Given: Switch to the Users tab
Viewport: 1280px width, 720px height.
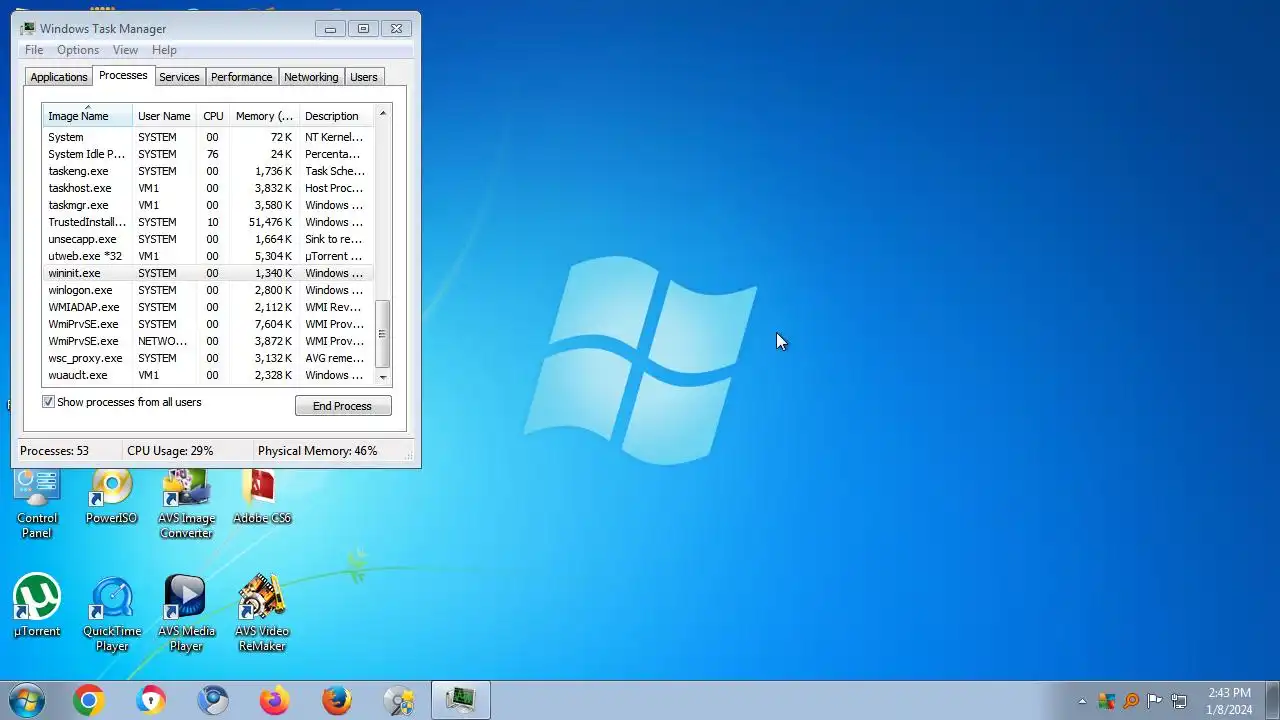Looking at the screenshot, I should click(364, 77).
